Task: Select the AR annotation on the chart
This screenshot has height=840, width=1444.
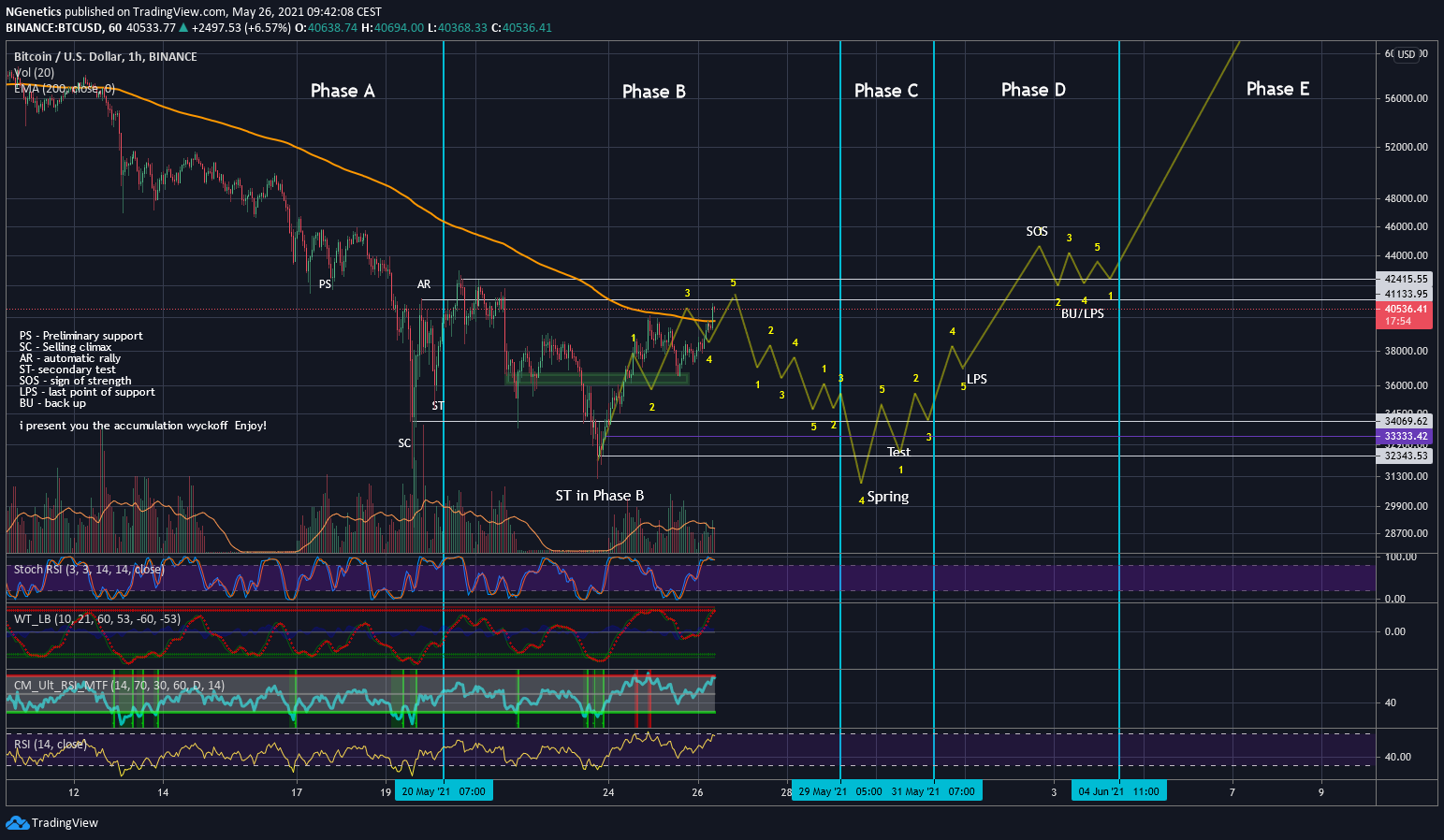Action: pos(424,284)
